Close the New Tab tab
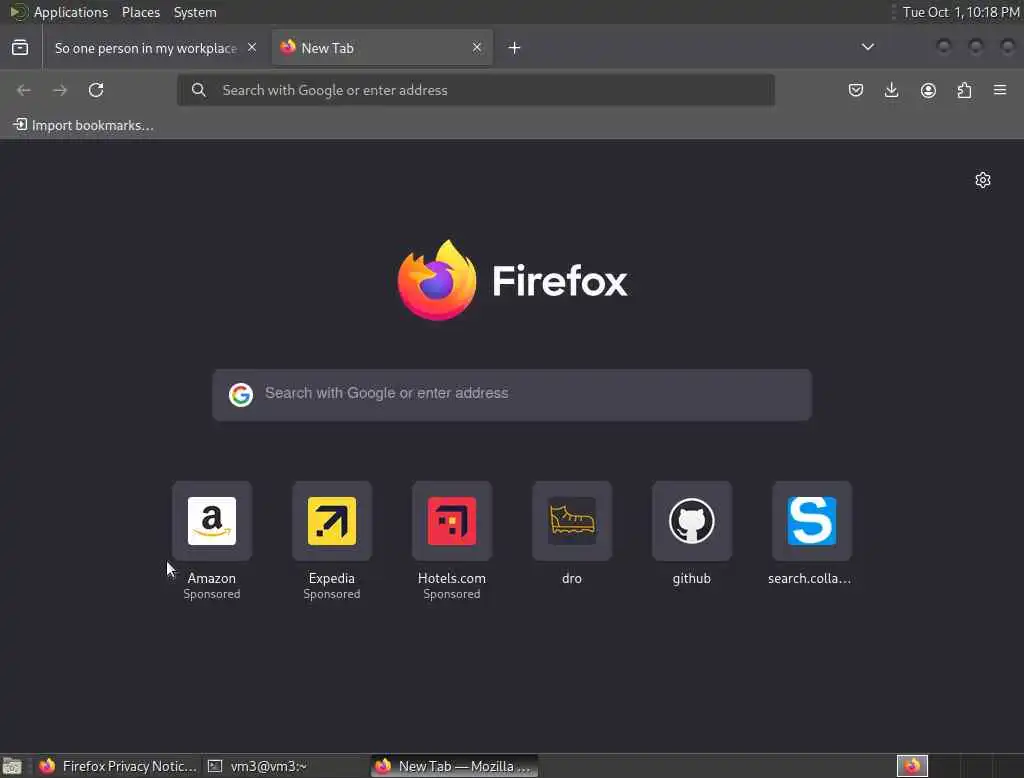The image size is (1024, 778). pyautogui.click(x=477, y=48)
